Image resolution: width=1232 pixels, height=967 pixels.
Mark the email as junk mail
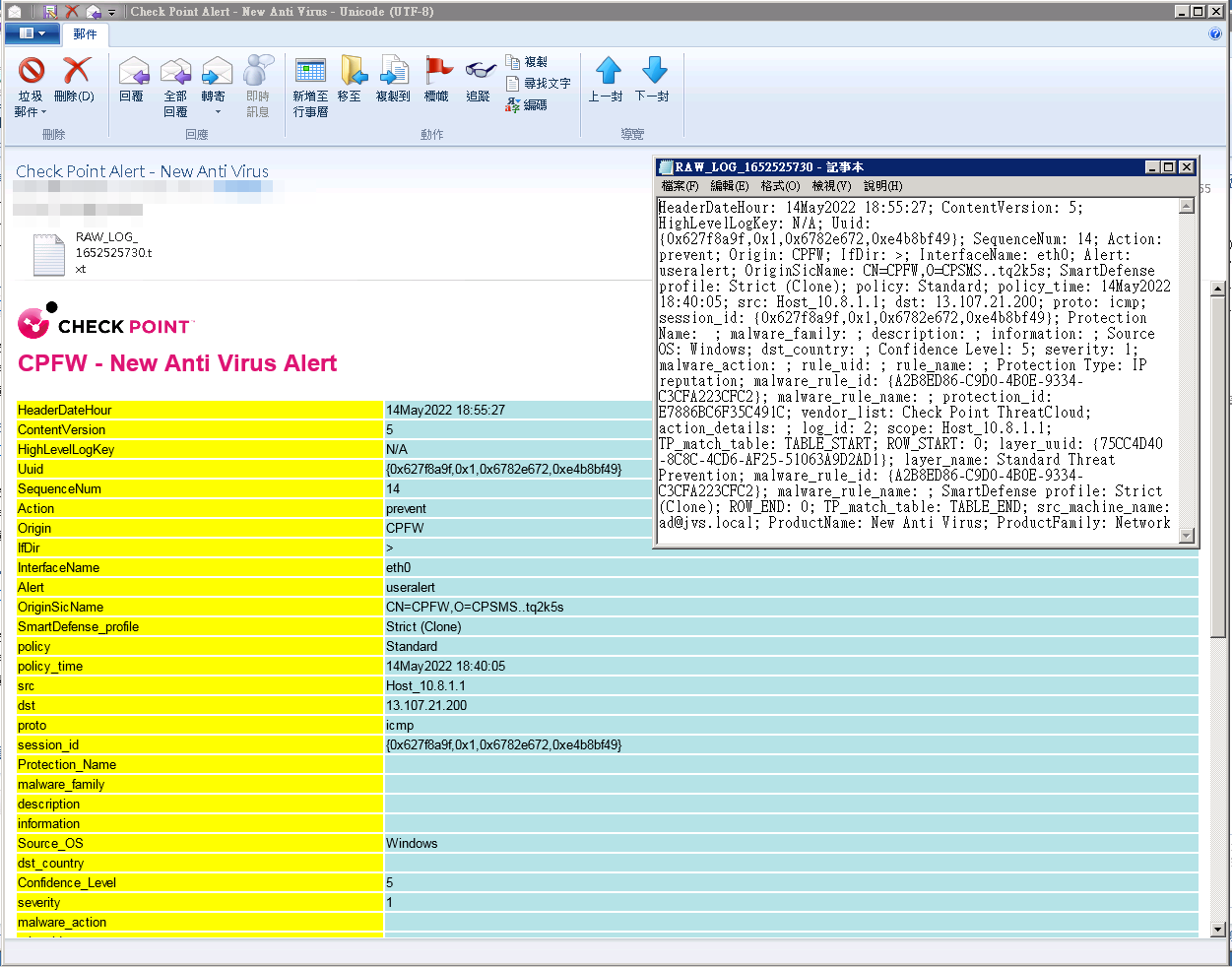[29, 84]
